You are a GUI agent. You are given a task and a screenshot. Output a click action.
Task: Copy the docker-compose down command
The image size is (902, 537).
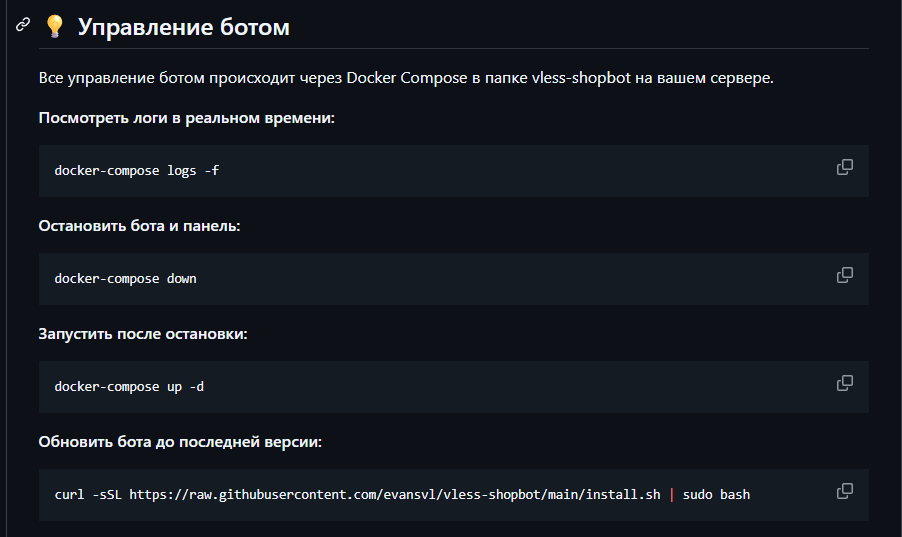click(845, 275)
